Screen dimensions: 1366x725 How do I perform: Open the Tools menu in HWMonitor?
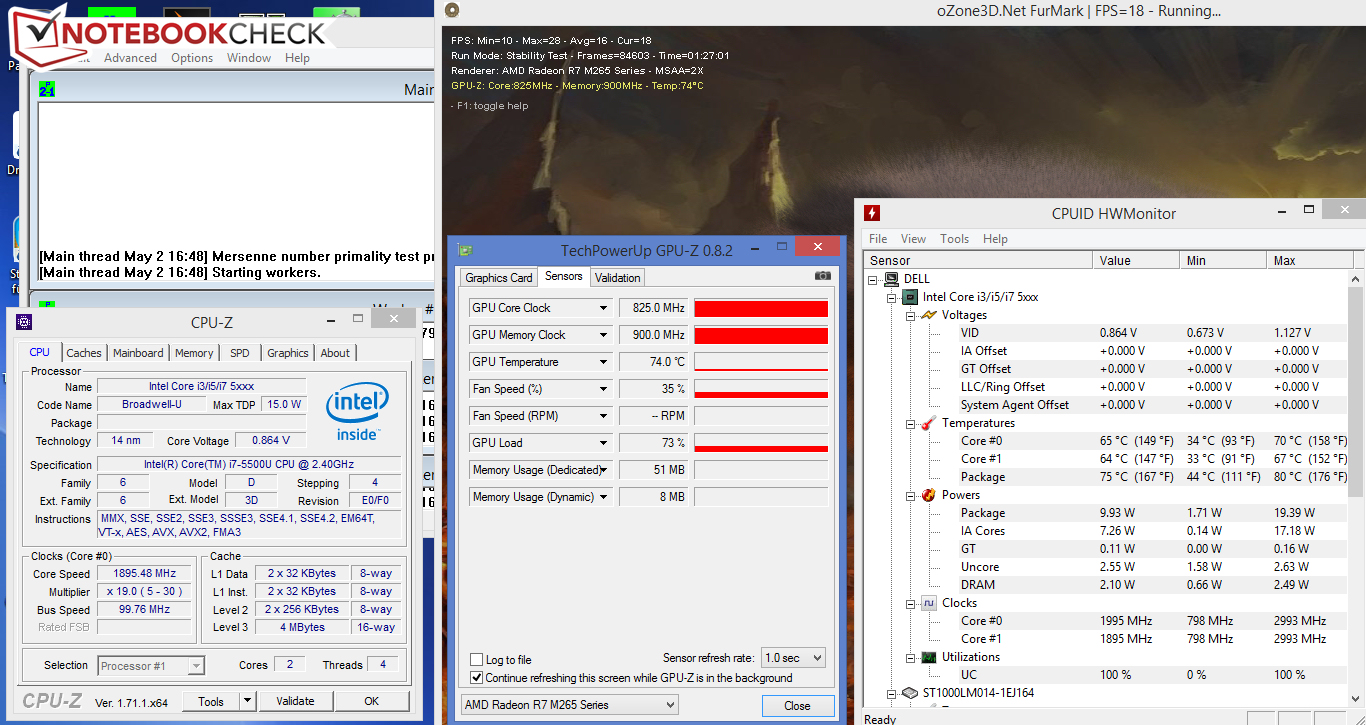[954, 239]
